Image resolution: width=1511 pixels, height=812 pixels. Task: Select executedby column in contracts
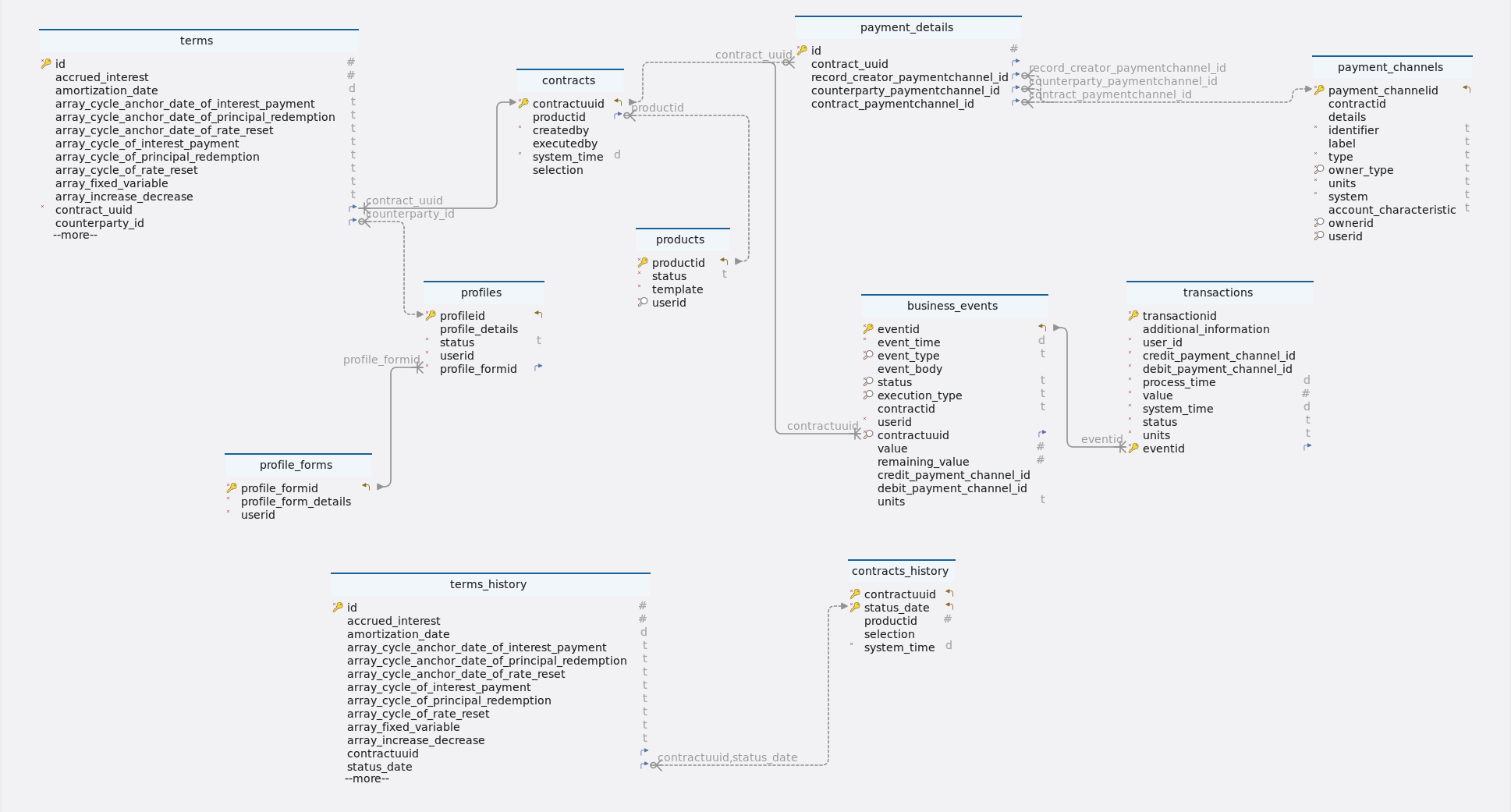tap(565, 144)
